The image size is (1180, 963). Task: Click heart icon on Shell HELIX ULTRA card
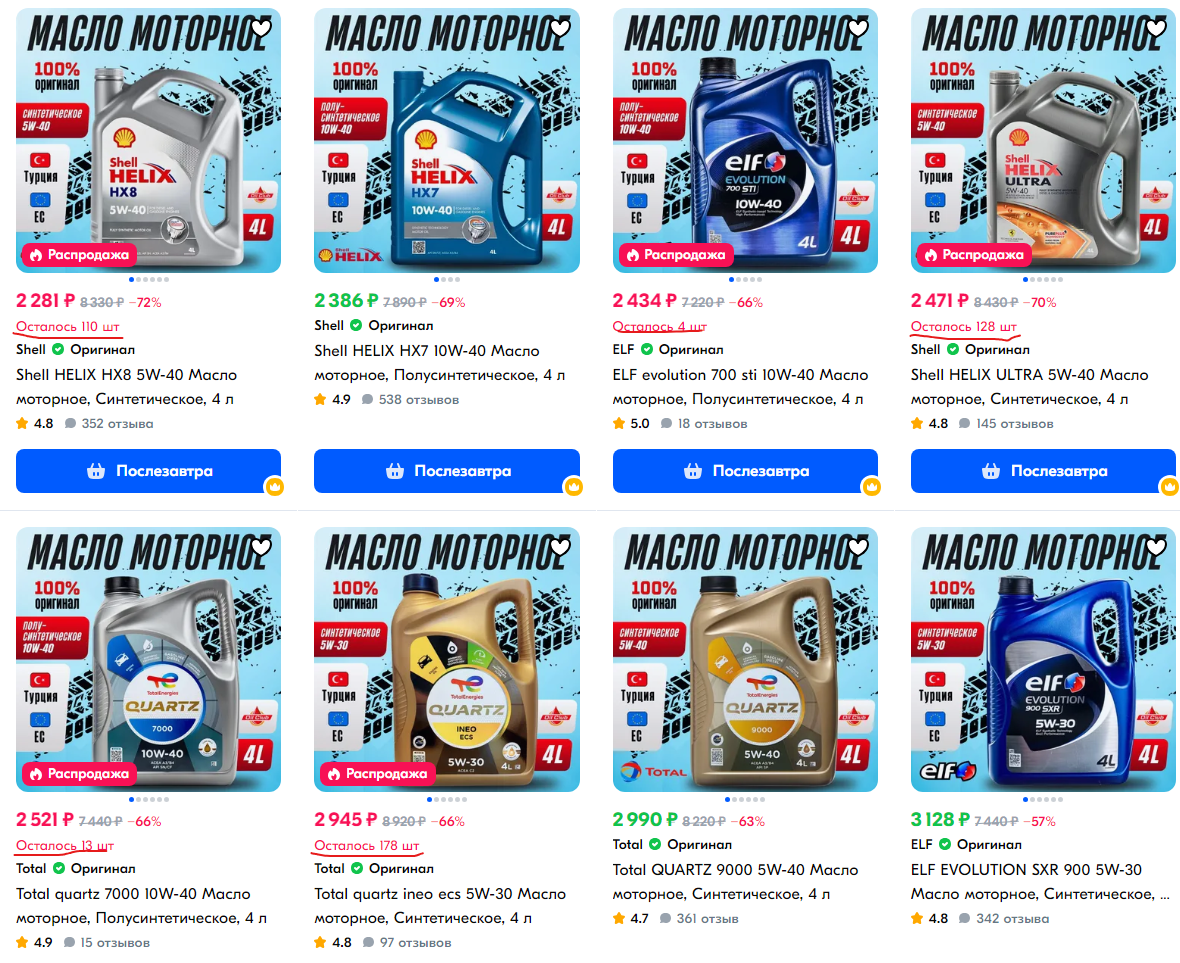(1157, 29)
